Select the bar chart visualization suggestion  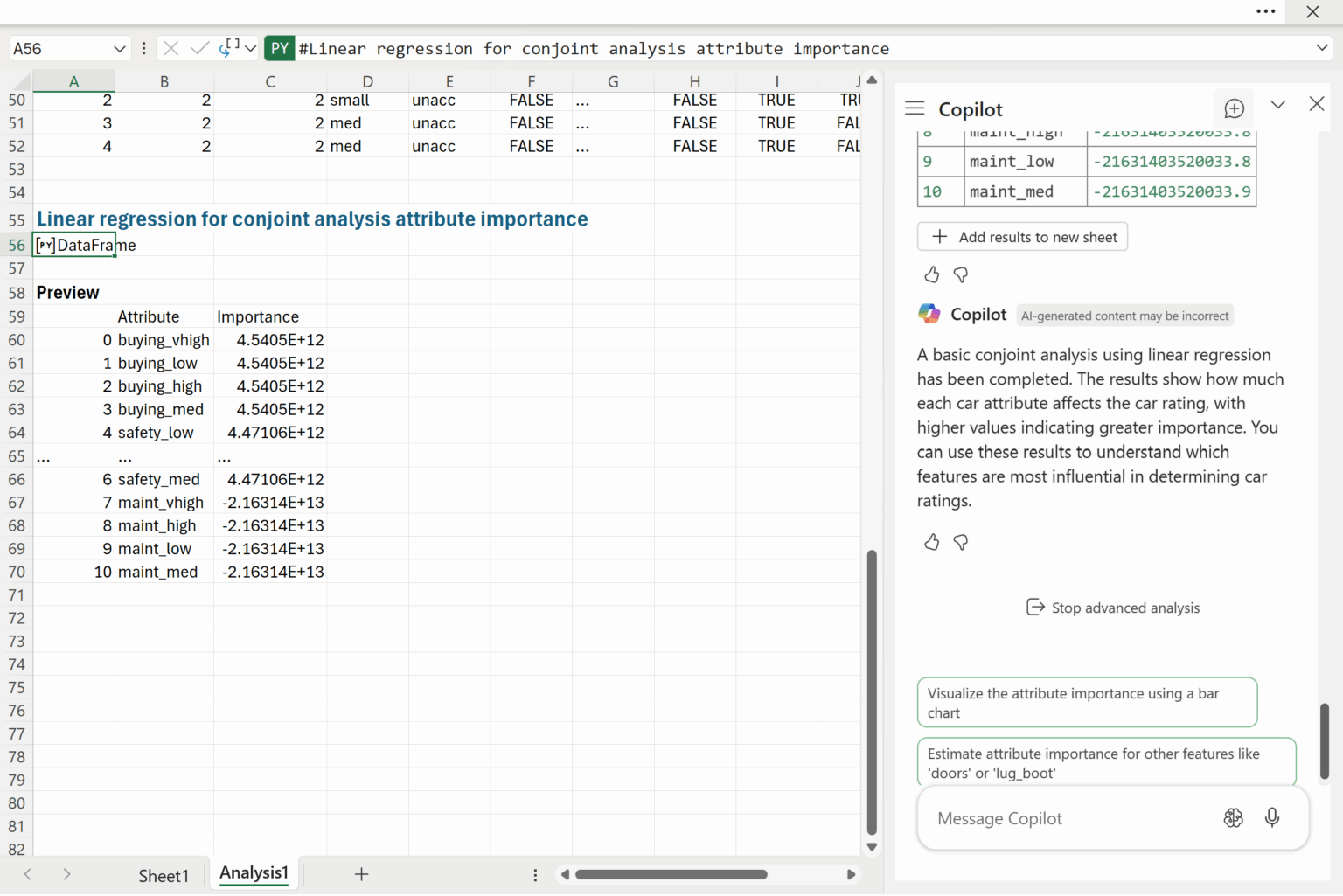(x=1087, y=703)
